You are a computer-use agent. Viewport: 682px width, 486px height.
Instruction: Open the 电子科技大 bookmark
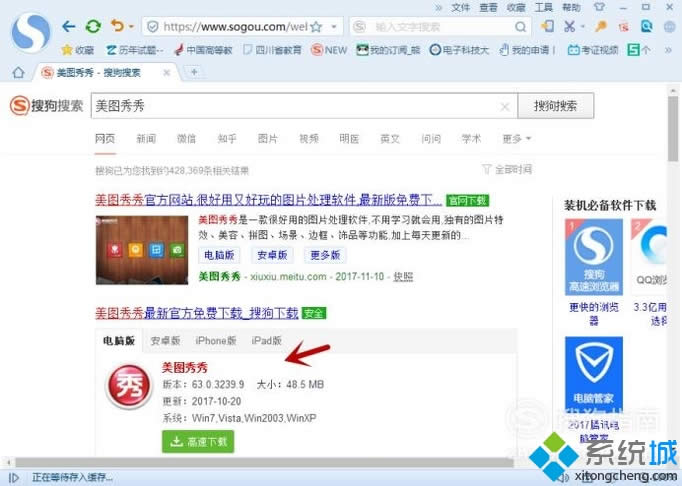[459, 50]
